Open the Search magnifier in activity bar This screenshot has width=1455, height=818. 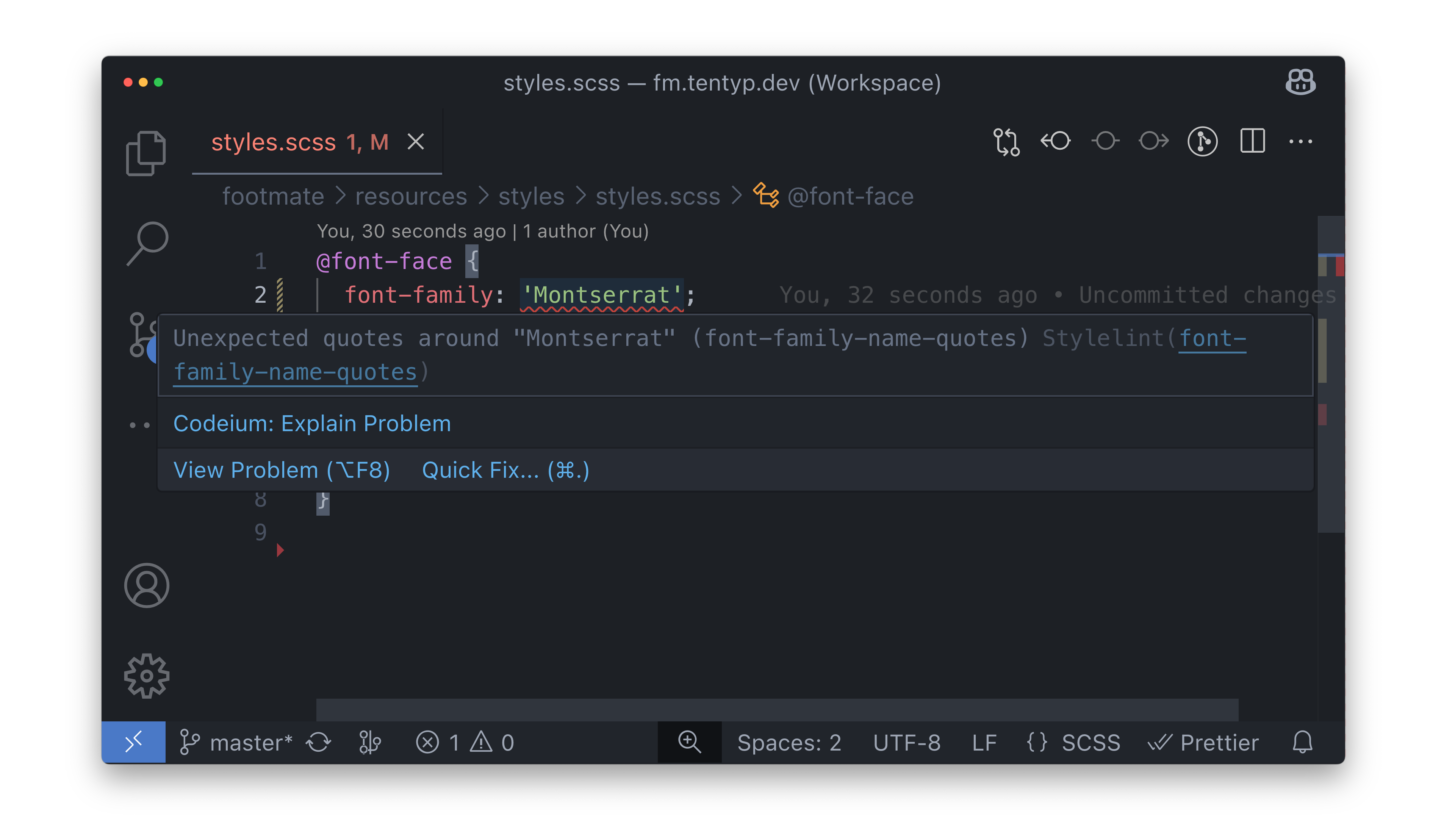pyautogui.click(x=148, y=243)
